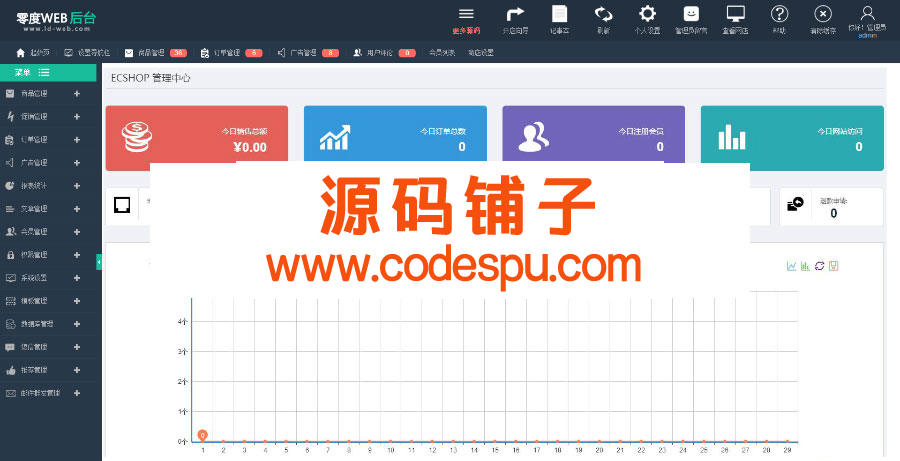Viewport: 900px width, 461px height.
Task: Open the refund requests tile showing 0
Action: pyautogui.click(x=831, y=207)
